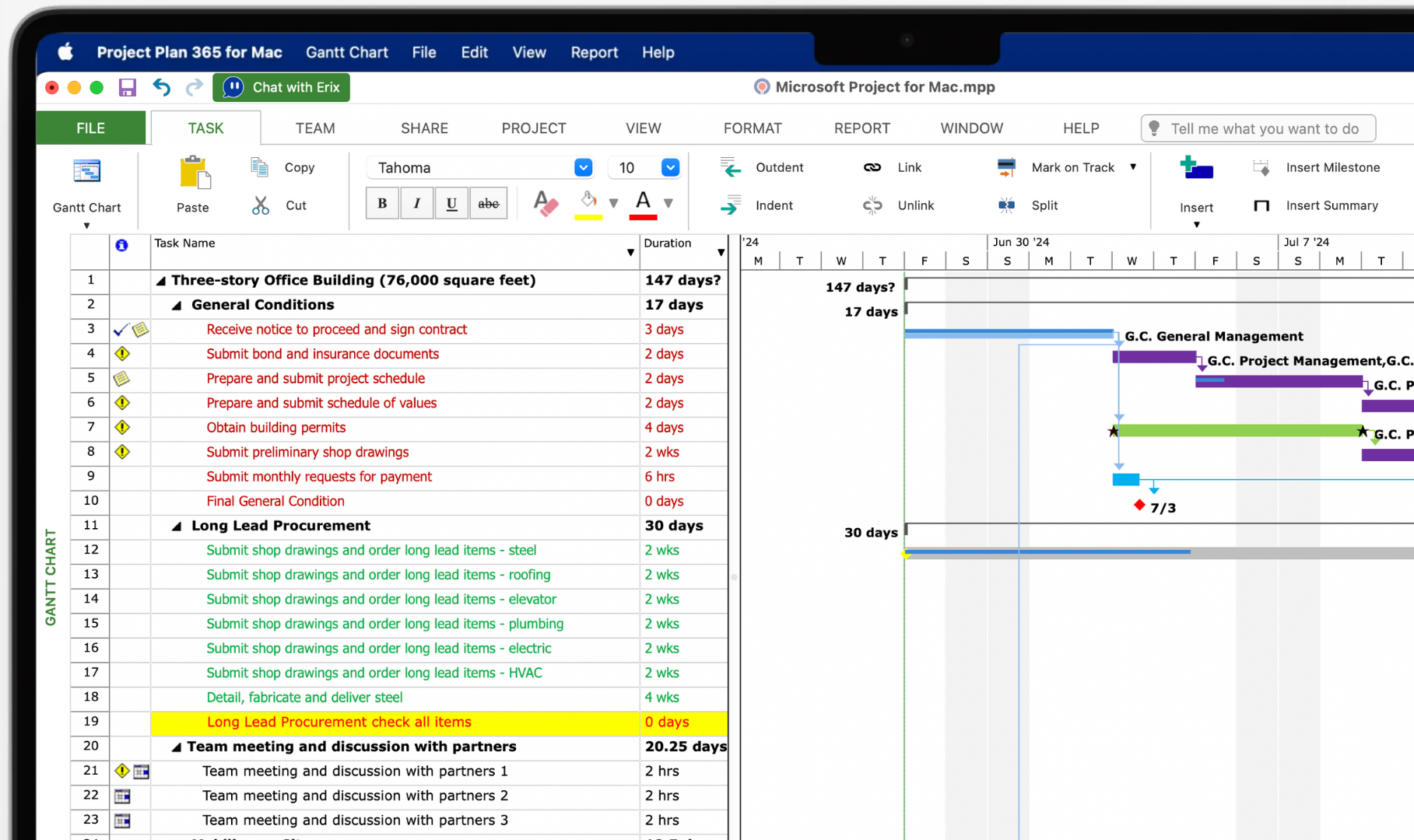Click the 6 hrs duration cell
Image resolution: width=1414 pixels, height=840 pixels.
click(x=683, y=477)
